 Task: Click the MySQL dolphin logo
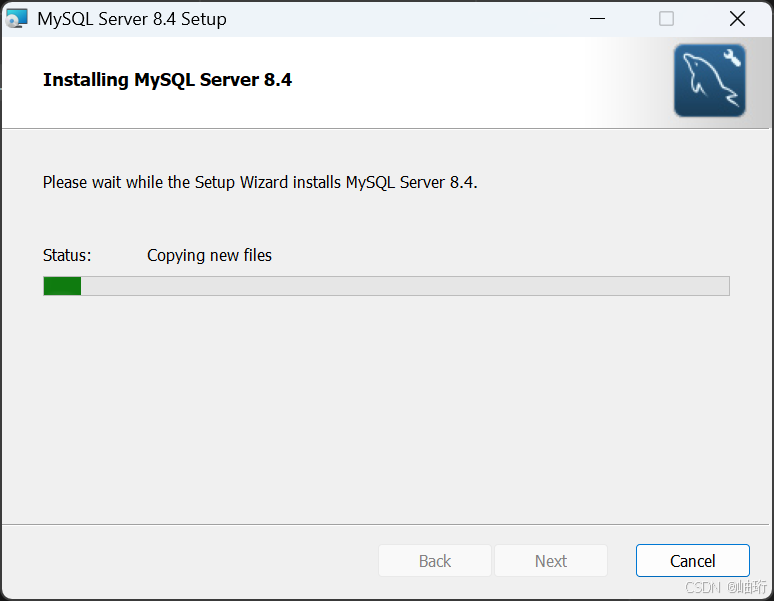(x=710, y=80)
